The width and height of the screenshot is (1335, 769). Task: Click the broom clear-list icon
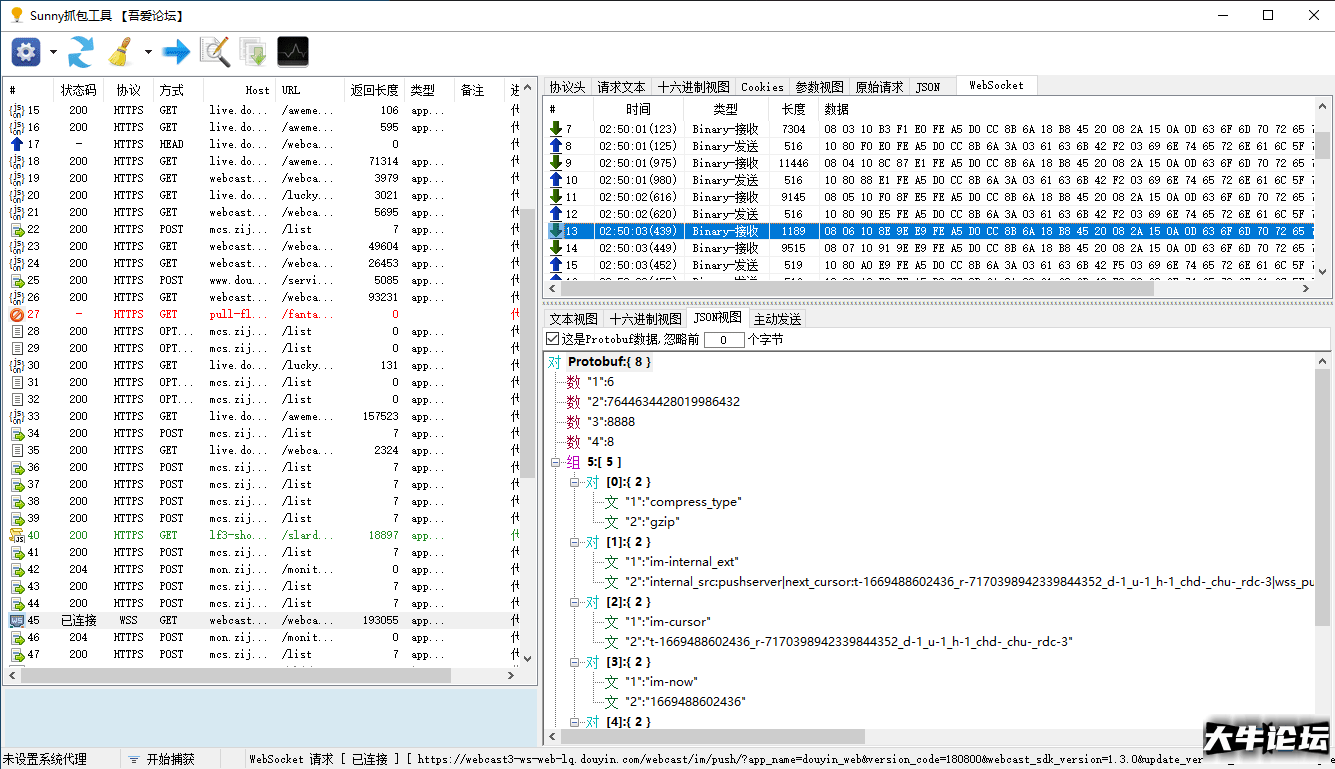coord(121,52)
